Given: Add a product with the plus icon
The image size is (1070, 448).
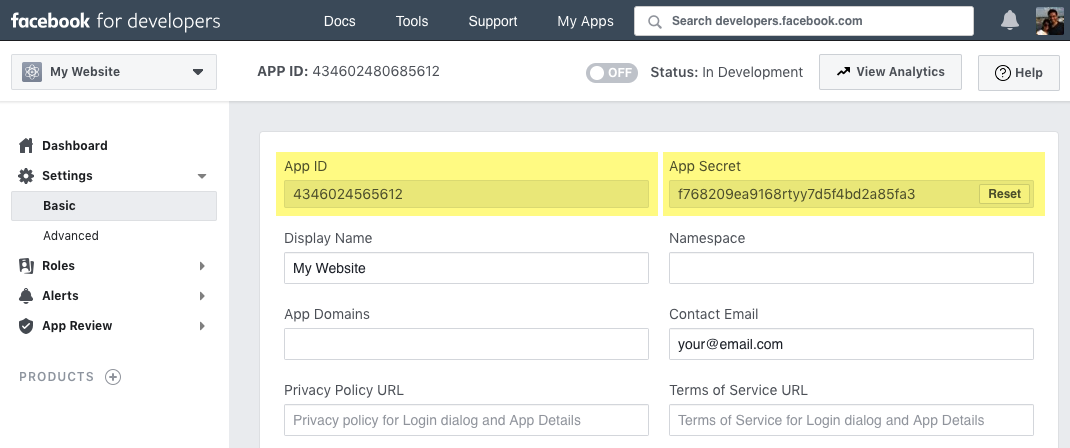Looking at the screenshot, I should pos(113,376).
